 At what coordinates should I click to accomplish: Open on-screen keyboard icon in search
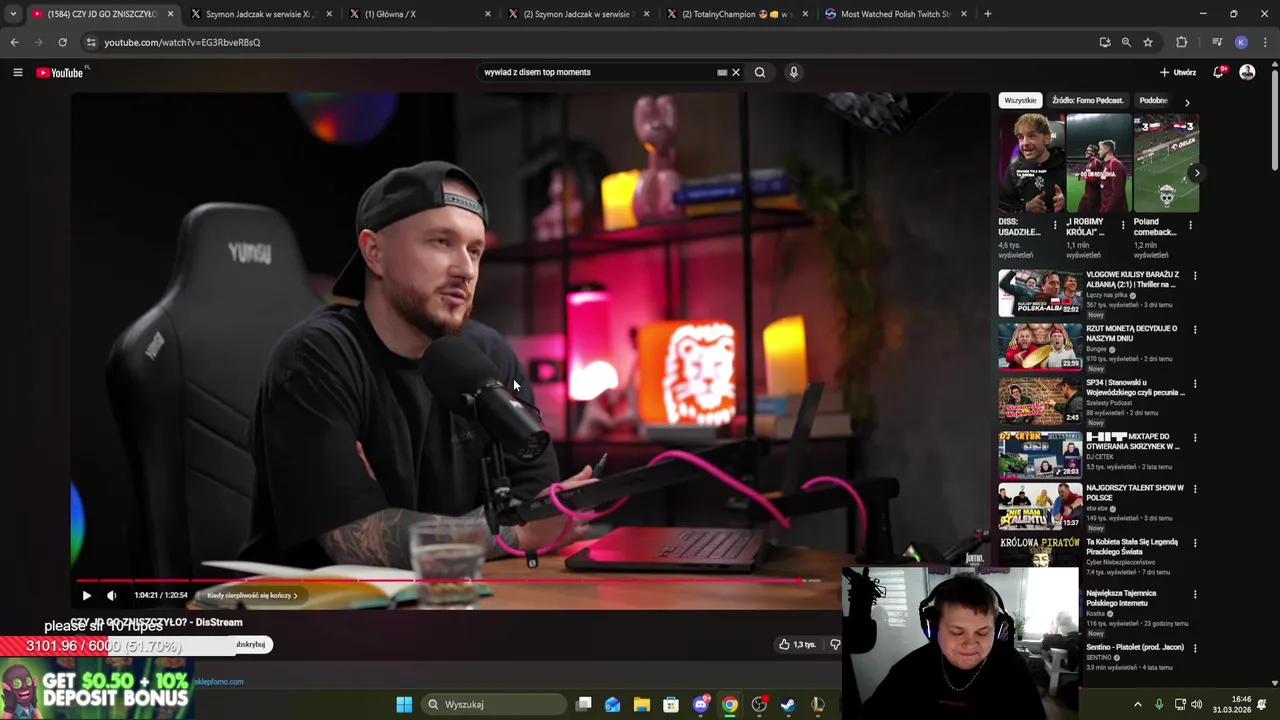(x=721, y=72)
